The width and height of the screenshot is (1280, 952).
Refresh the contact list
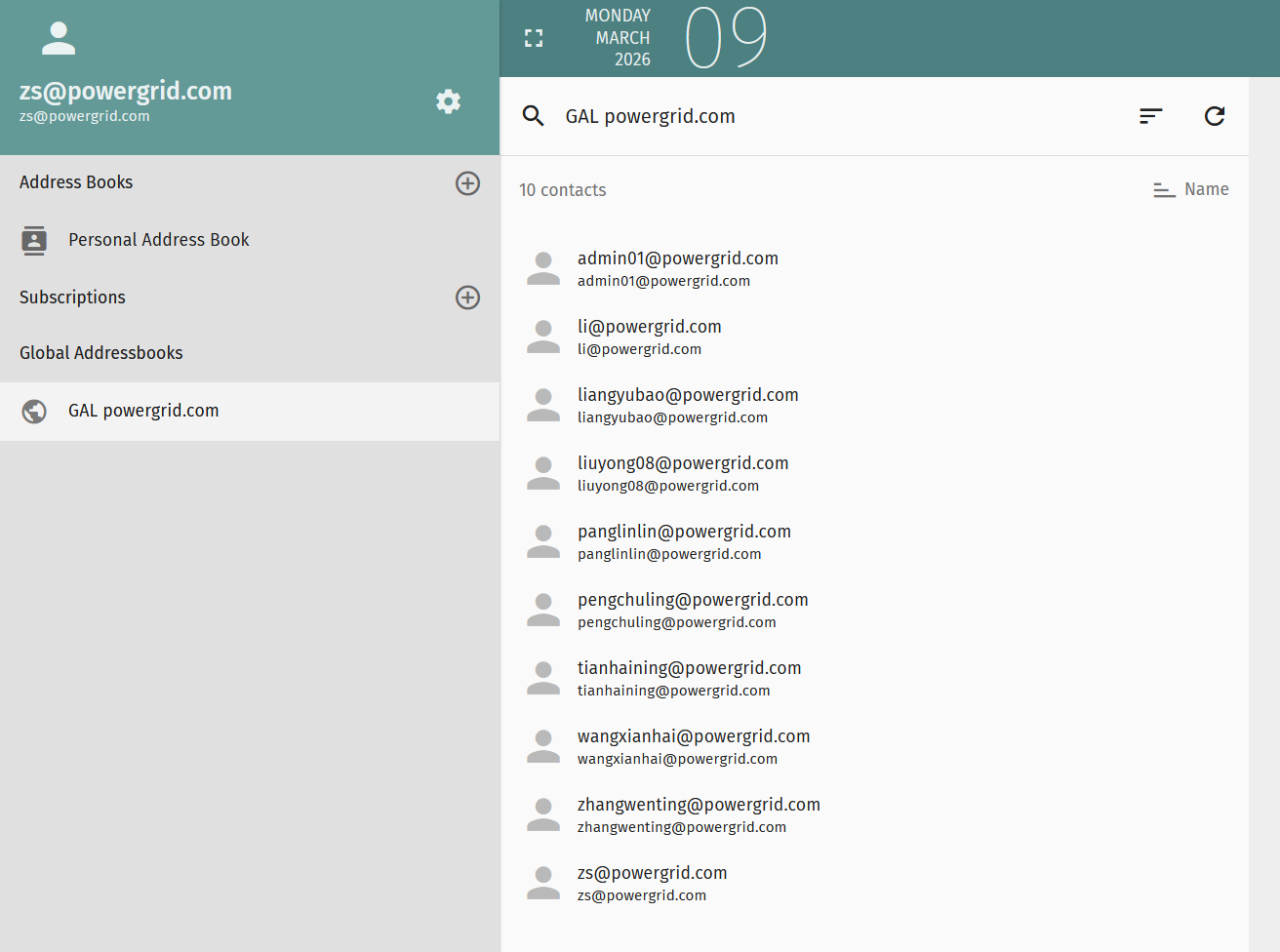click(1214, 116)
